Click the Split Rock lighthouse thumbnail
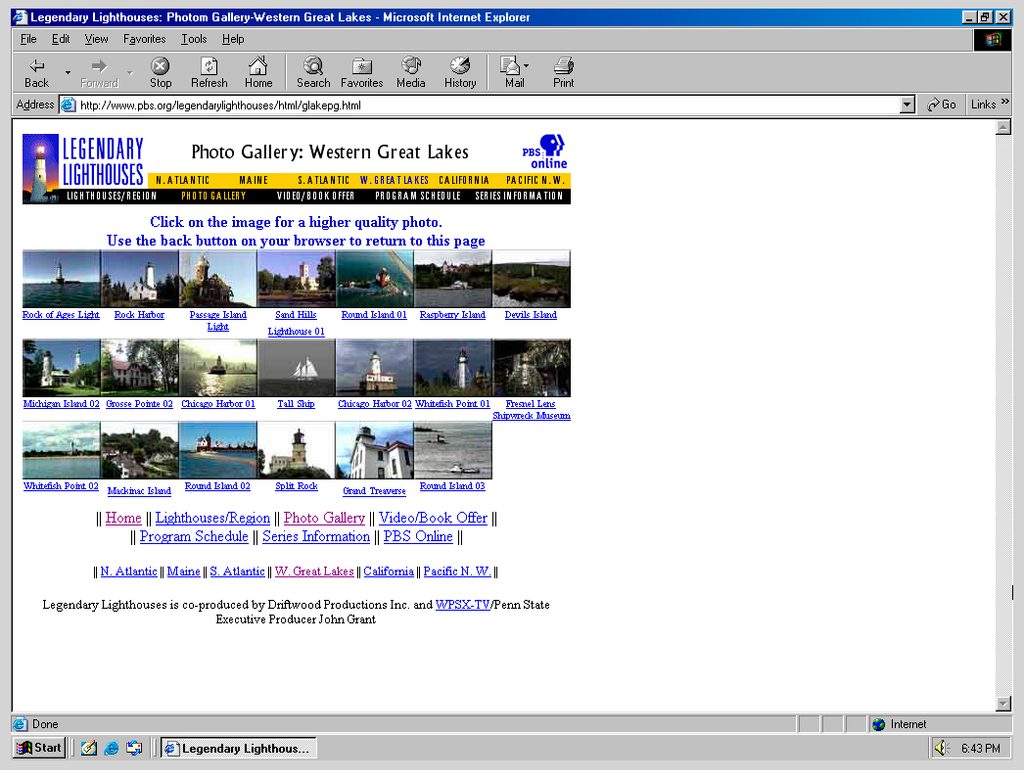1024x770 pixels. click(x=296, y=450)
